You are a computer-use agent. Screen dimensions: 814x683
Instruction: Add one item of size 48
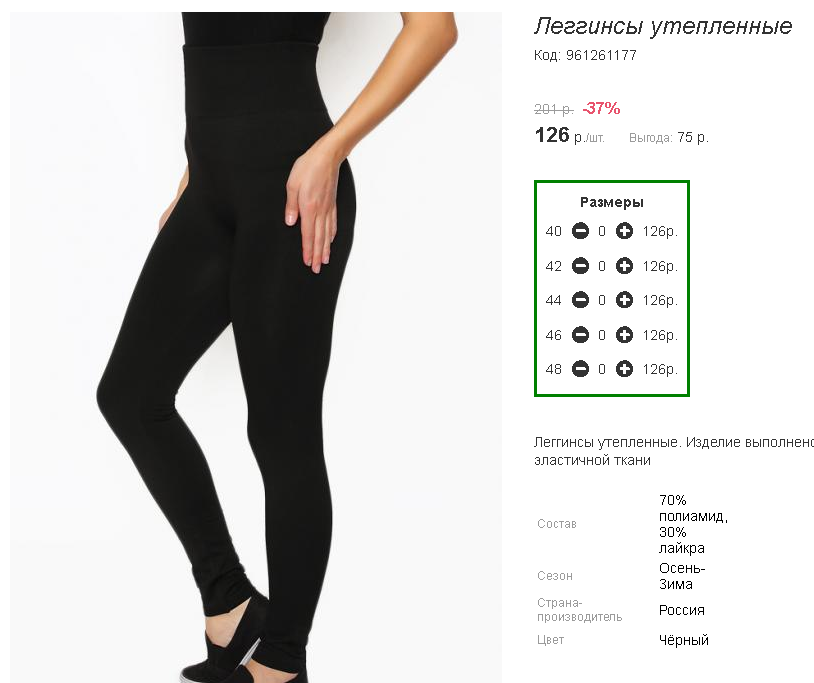point(624,369)
